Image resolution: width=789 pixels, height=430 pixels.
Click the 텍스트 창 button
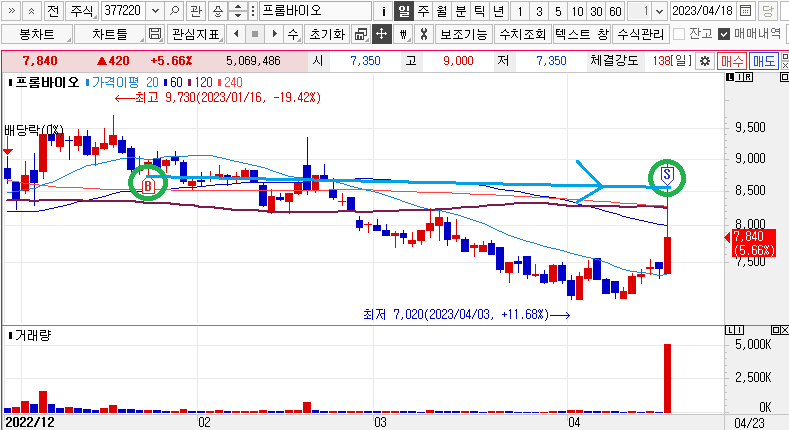582,34
